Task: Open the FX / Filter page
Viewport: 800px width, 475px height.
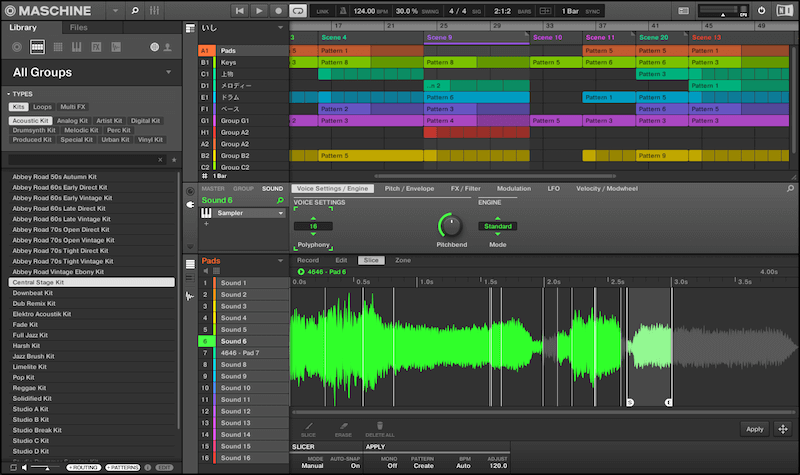Action: [x=465, y=189]
